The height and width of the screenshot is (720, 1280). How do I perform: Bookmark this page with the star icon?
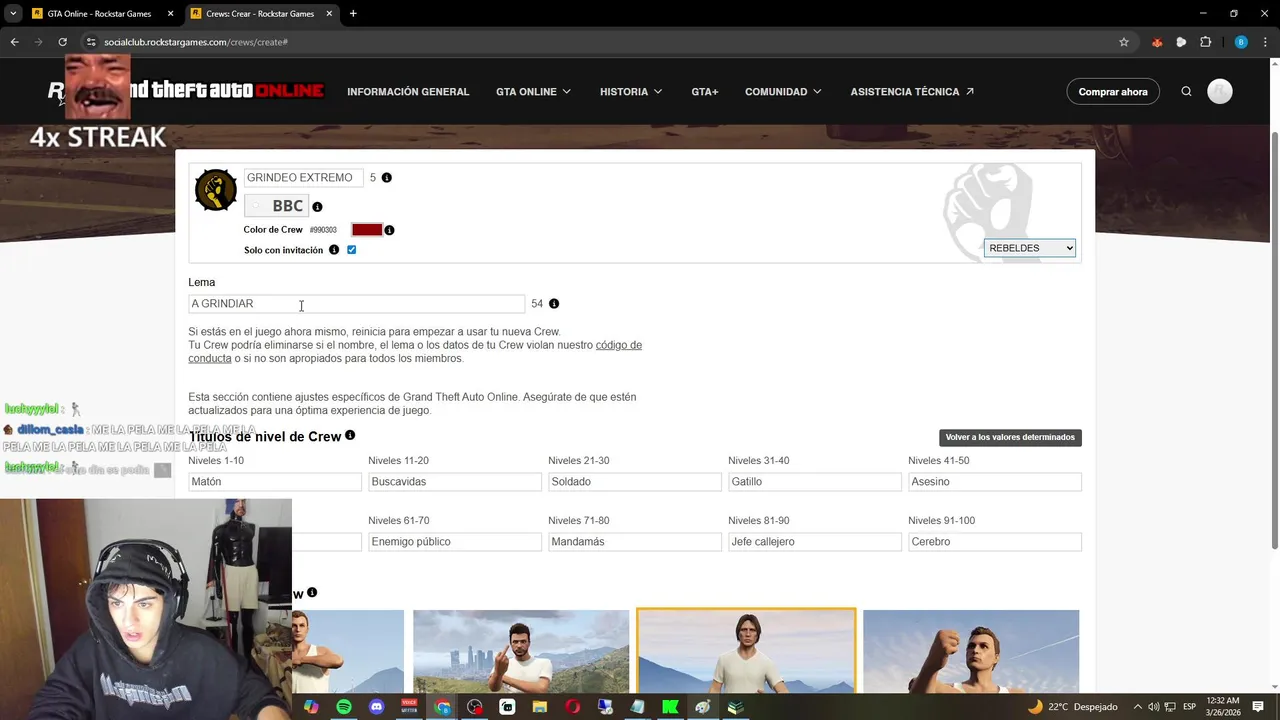tap(1124, 42)
